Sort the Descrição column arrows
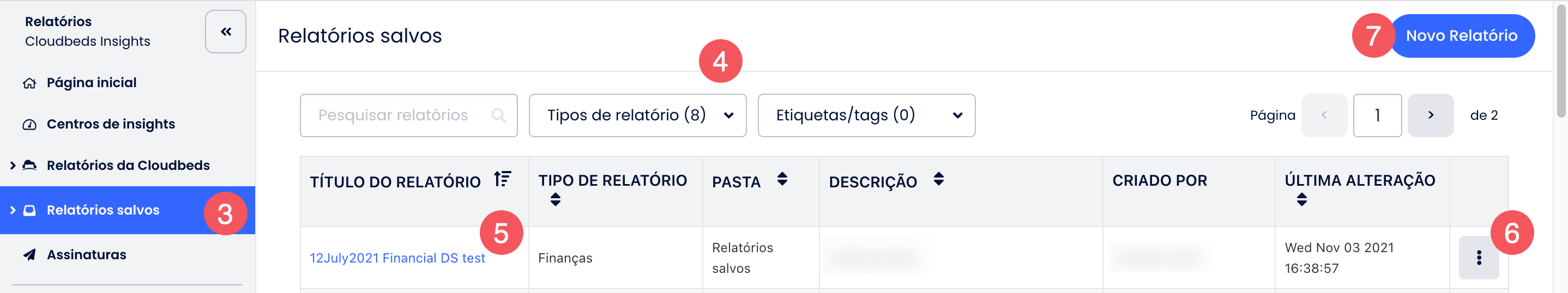 coord(939,179)
